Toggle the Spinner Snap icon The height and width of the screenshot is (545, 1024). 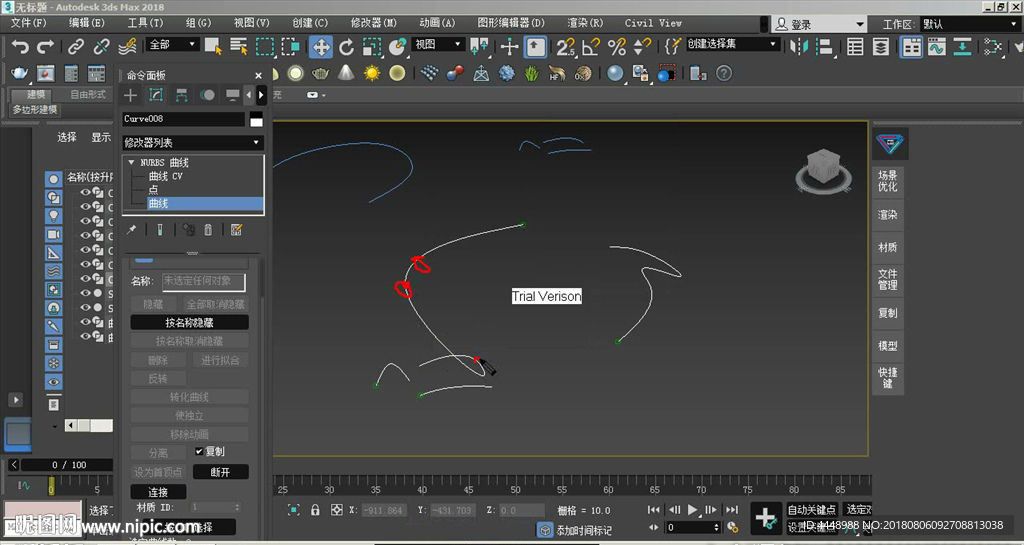click(x=642, y=47)
